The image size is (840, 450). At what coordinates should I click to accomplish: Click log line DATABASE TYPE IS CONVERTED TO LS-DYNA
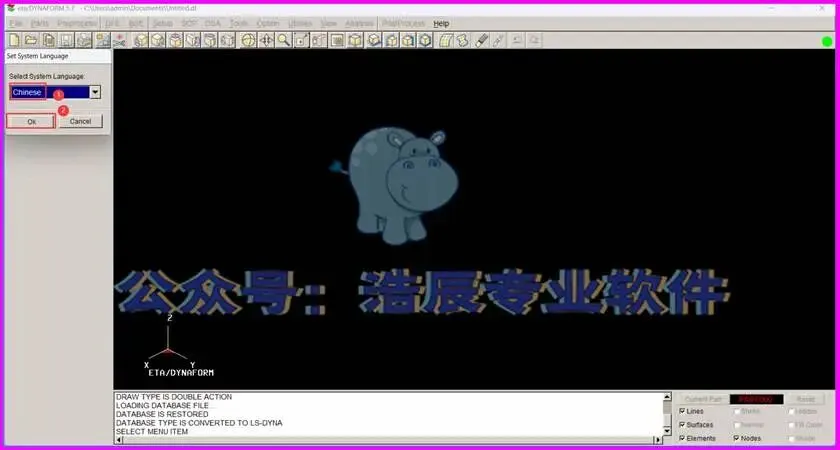pos(199,423)
